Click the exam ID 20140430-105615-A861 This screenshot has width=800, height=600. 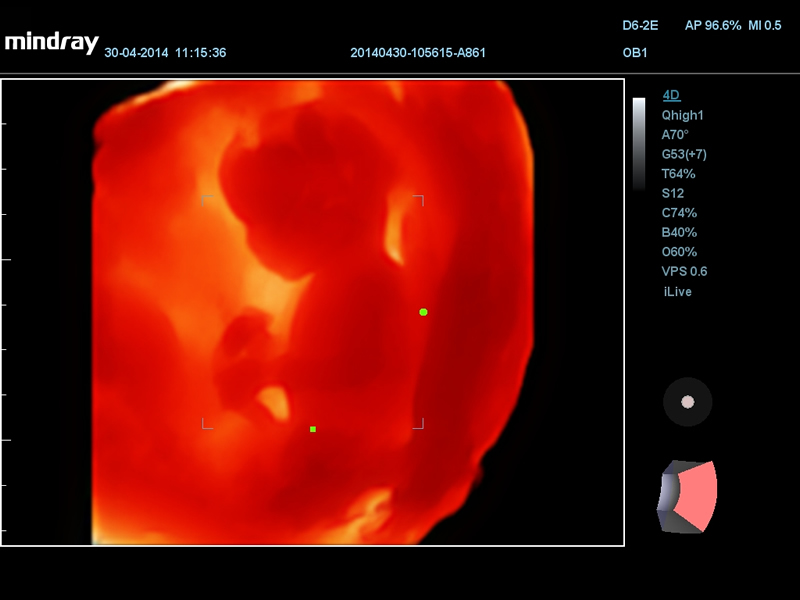pyautogui.click(x=418, y=52)
